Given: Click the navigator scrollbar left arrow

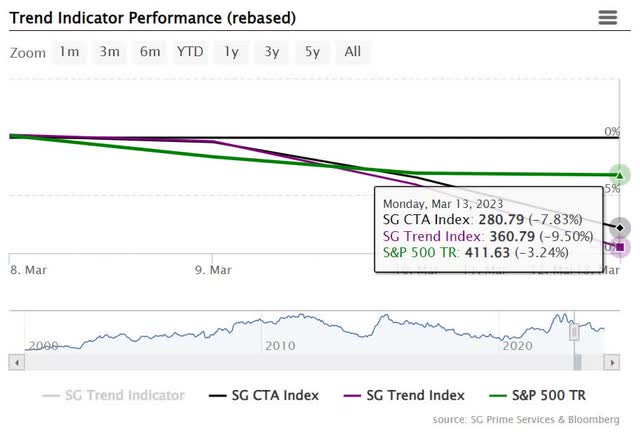Looking at the screenshot, I should coord(14,360).
